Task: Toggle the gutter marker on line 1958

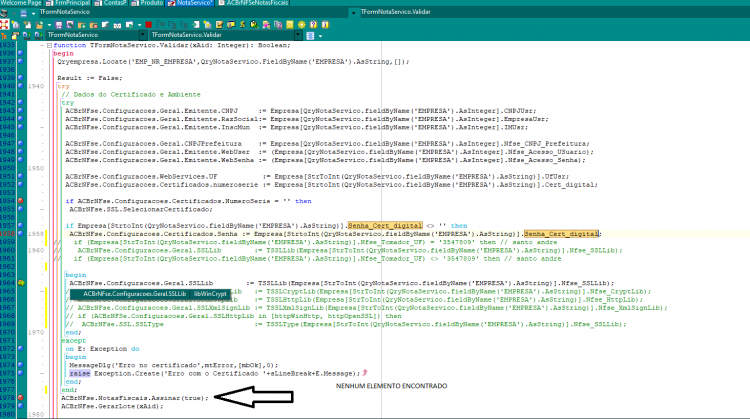Action: click(21, 233)
